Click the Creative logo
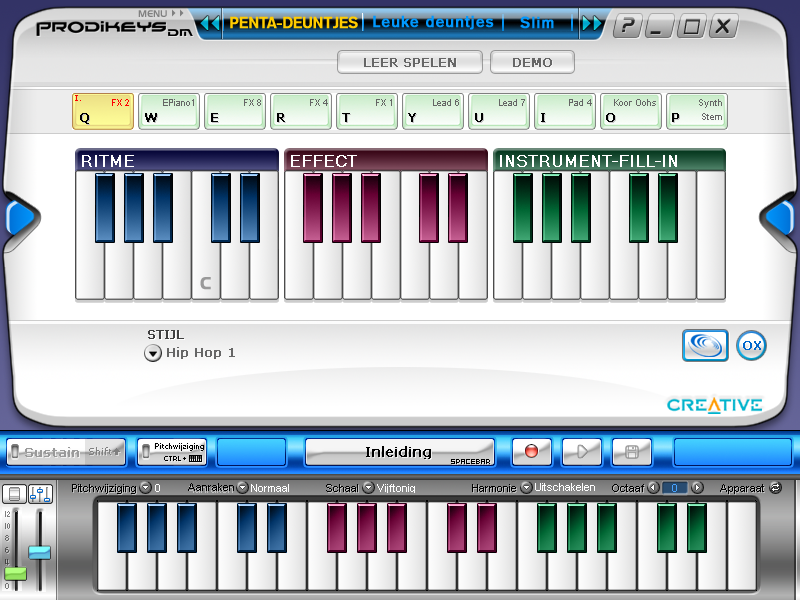 point(714,405)
